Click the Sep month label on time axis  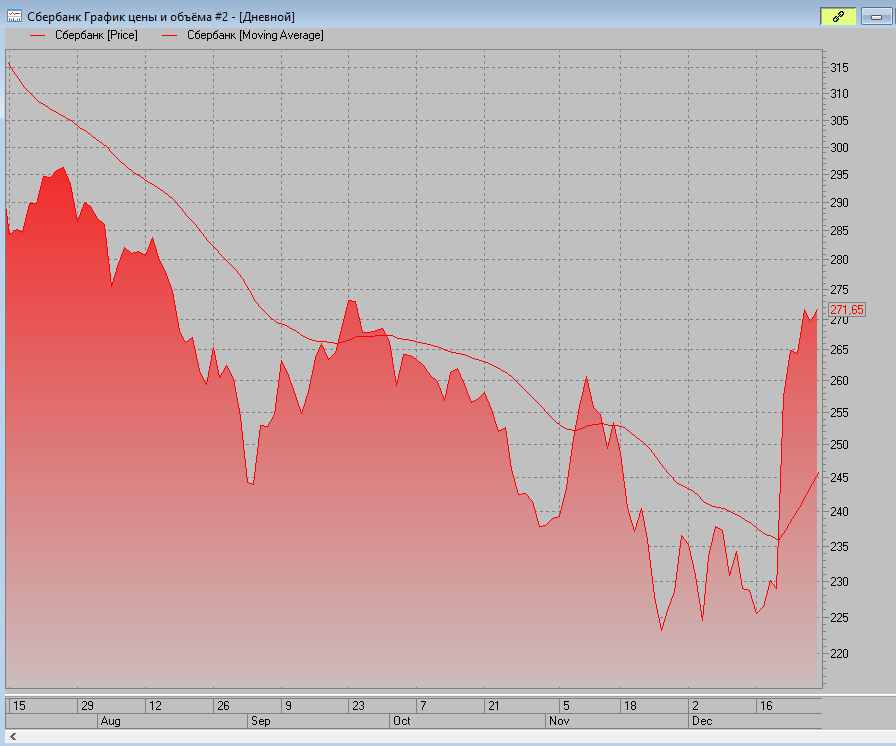coord(261,721)
